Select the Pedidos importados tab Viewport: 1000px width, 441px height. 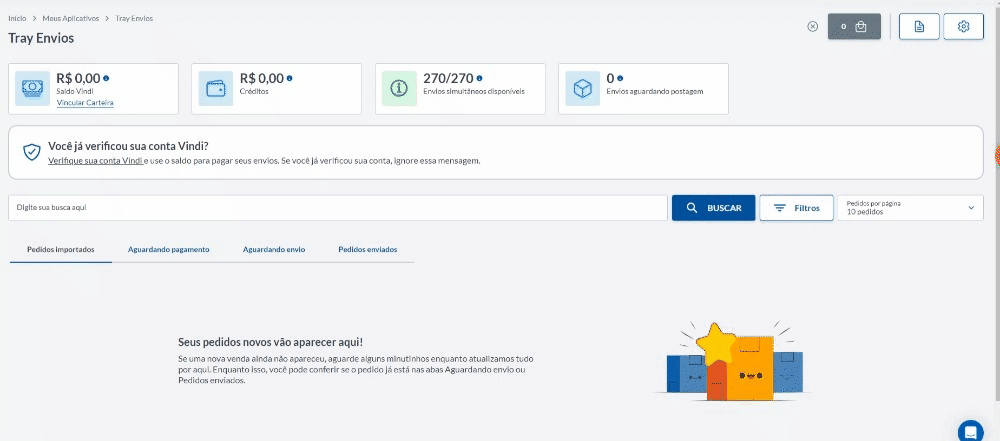61,250
